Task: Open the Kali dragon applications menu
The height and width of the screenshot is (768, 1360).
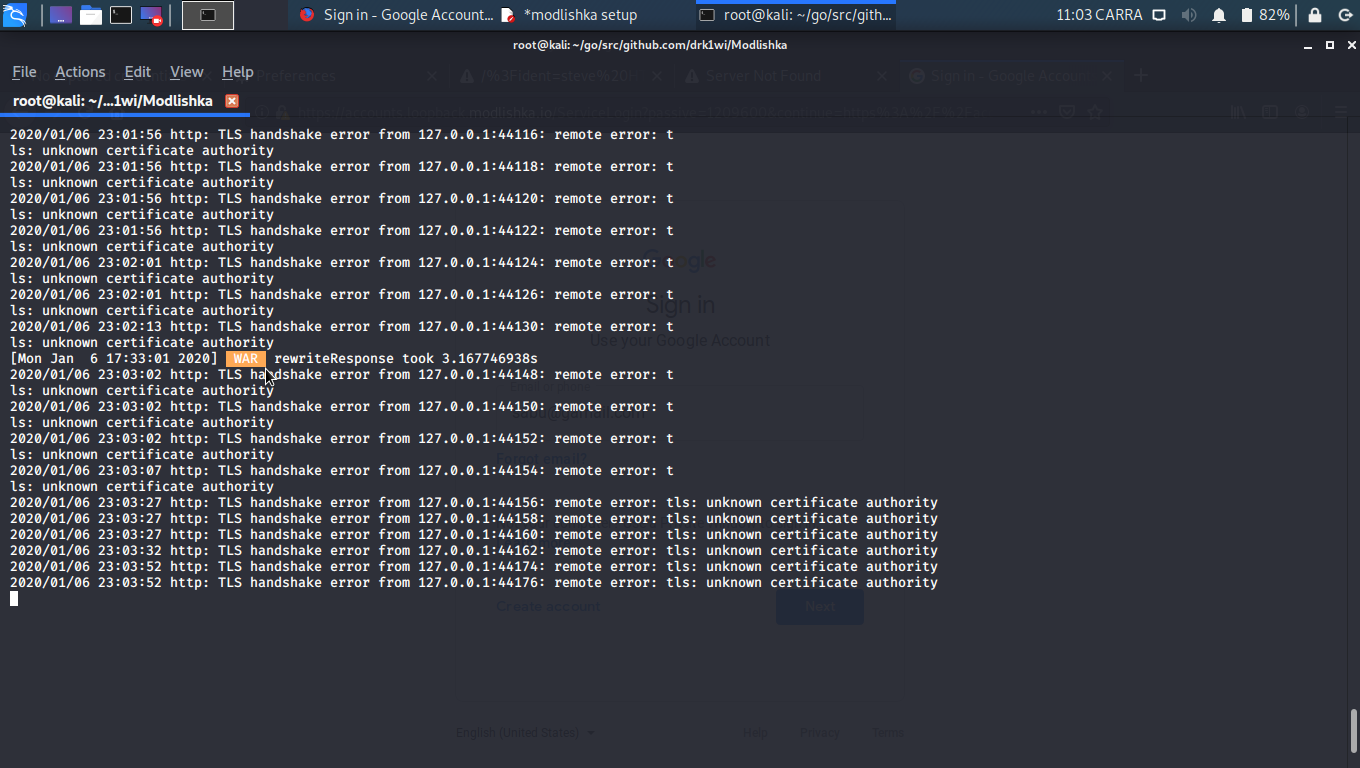Action: pyautogui.click(x=15, y=15)
